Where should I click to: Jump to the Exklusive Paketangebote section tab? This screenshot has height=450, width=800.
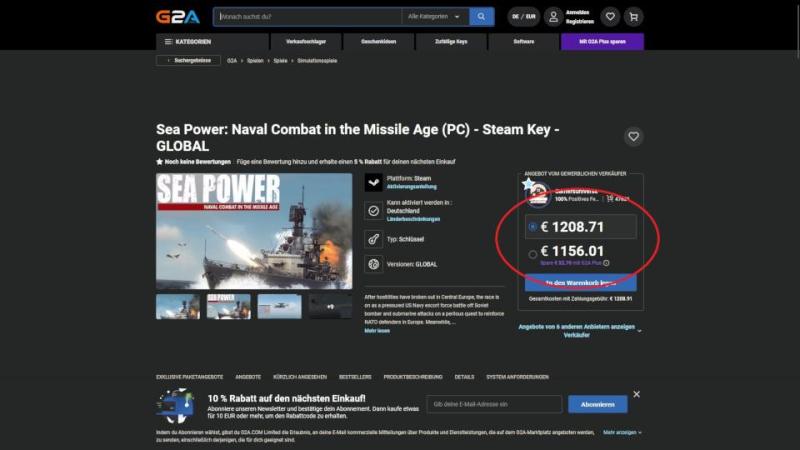[189, 377]
